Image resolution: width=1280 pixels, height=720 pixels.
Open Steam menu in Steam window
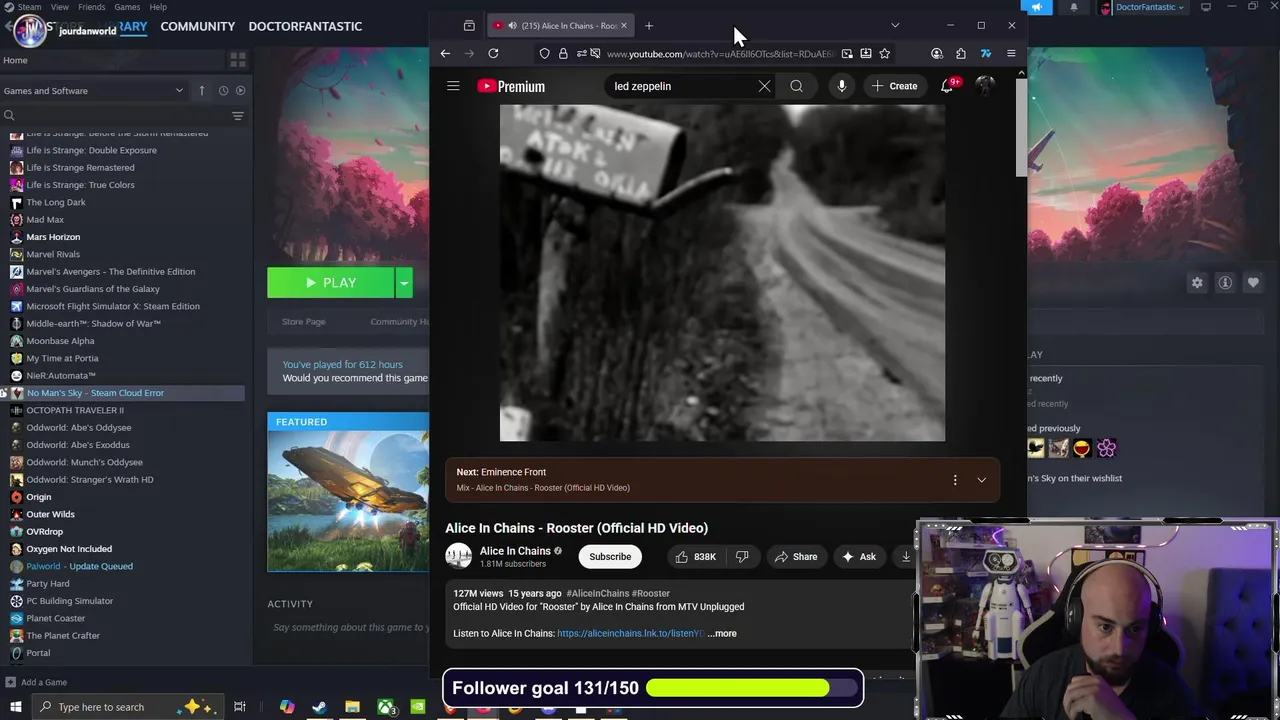tap(30, 7)
